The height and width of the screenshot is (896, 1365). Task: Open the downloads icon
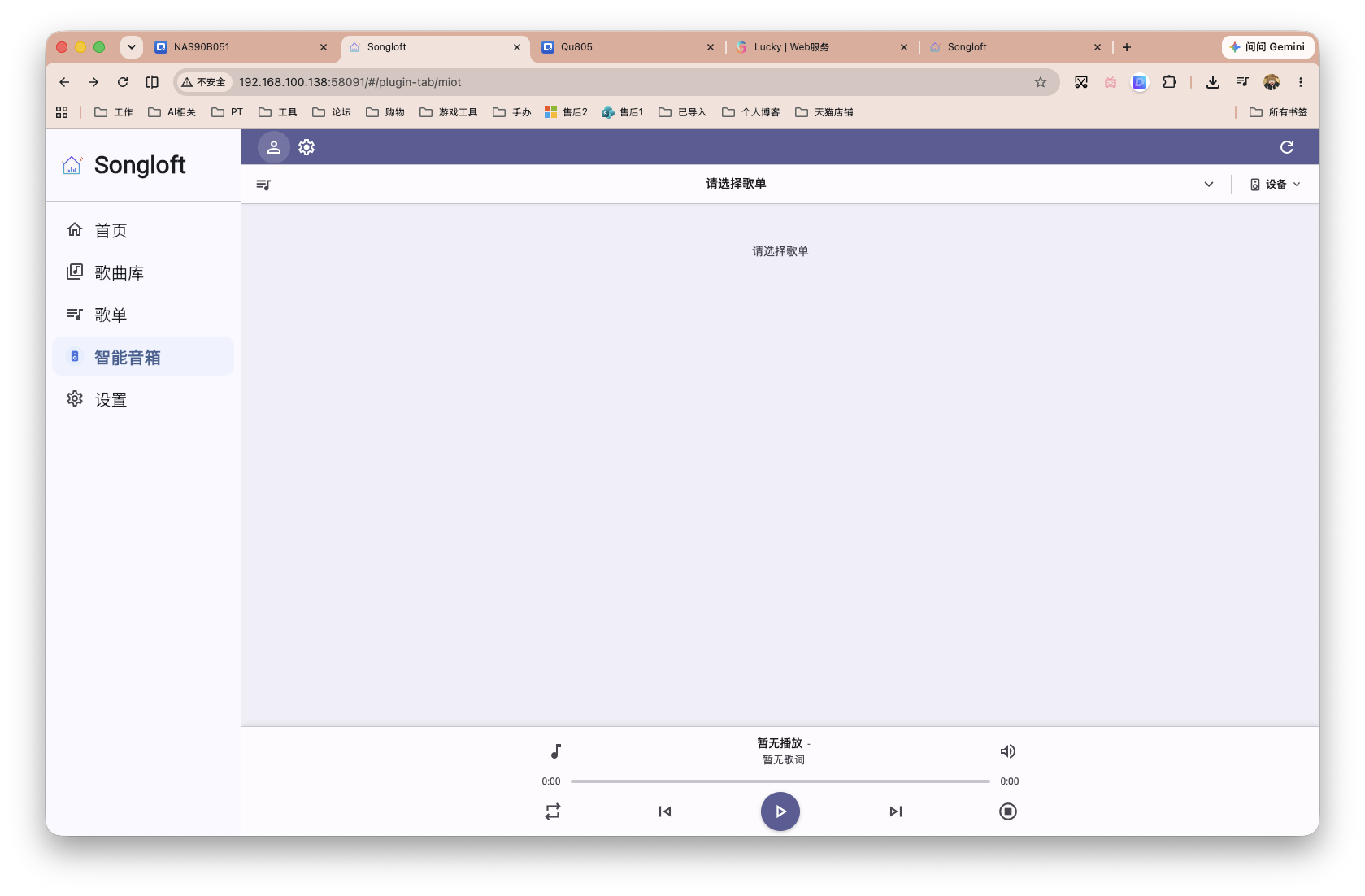click(1213, 82)
